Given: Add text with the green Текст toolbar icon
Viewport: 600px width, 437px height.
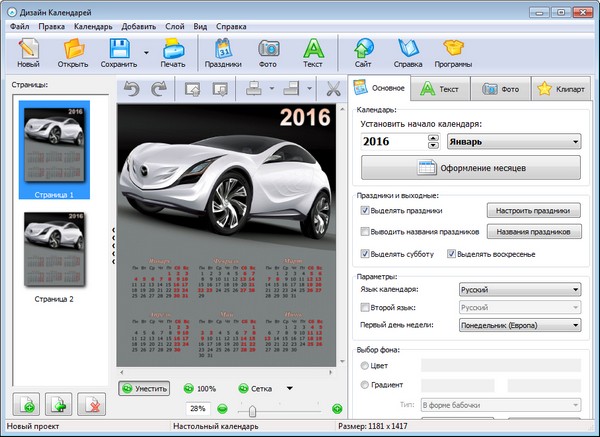Looking at the screenshot, I should click(x=313, y=53).
